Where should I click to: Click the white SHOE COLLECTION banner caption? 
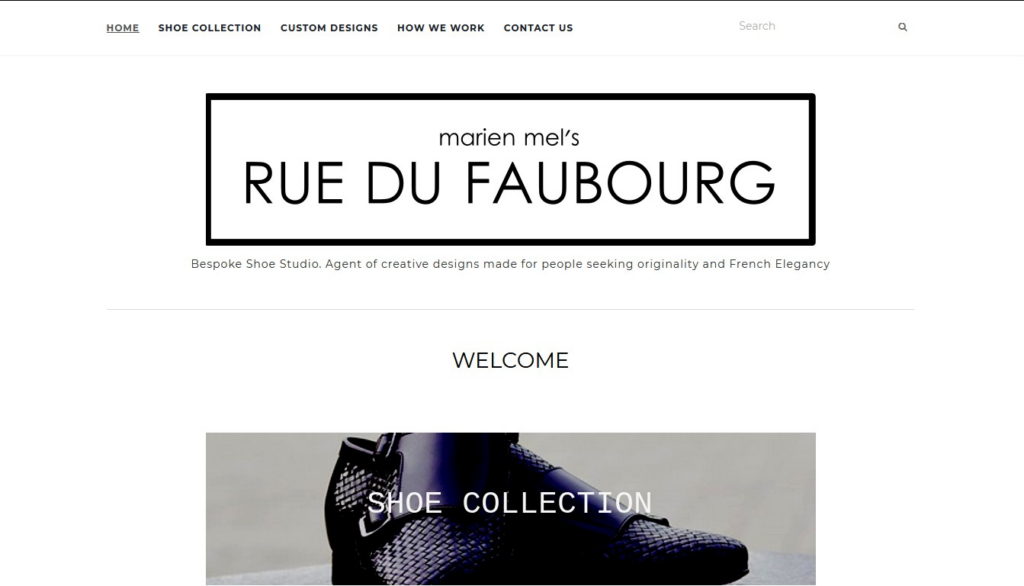[509, 503]
